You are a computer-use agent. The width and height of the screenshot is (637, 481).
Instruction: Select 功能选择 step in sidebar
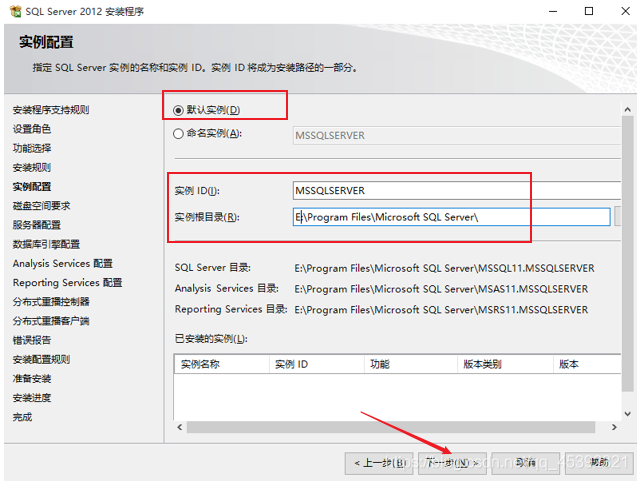coord(32,148)
